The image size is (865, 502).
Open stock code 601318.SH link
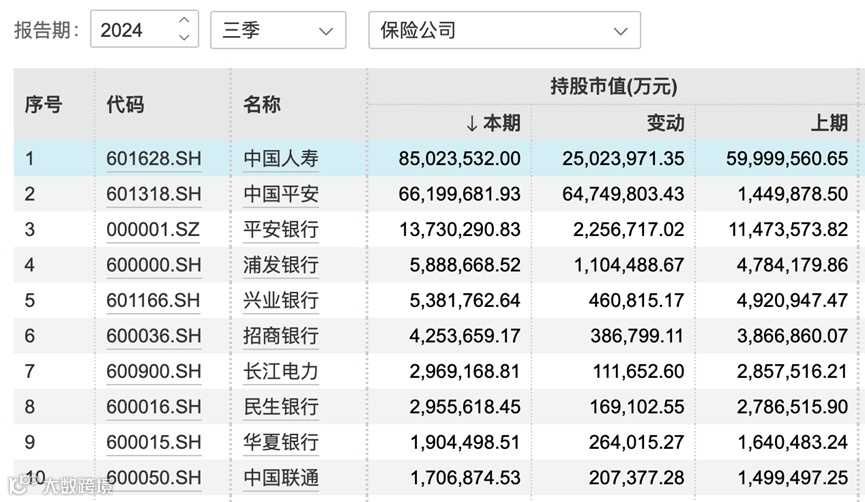click(154, 194)
